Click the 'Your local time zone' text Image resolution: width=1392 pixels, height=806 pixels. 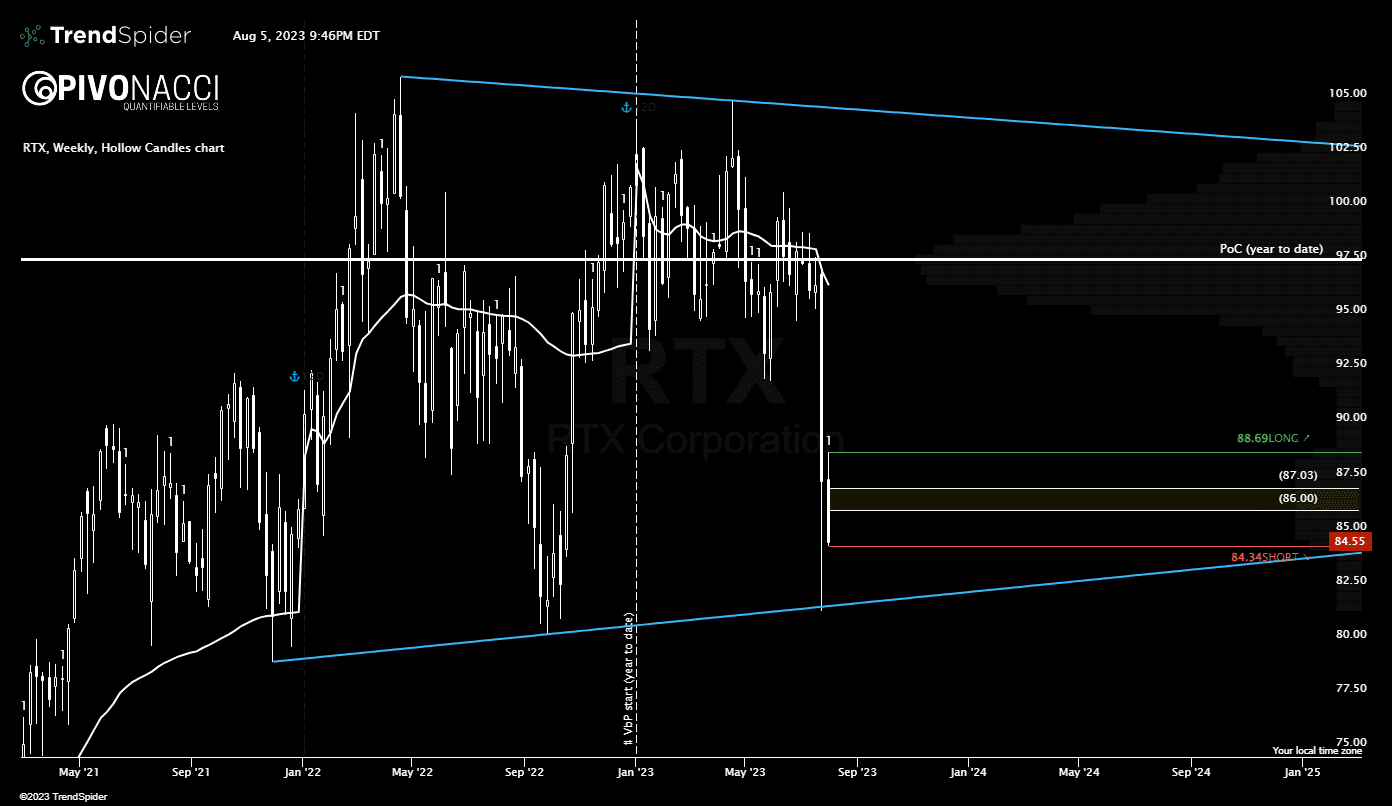[x=1316, y=750]
